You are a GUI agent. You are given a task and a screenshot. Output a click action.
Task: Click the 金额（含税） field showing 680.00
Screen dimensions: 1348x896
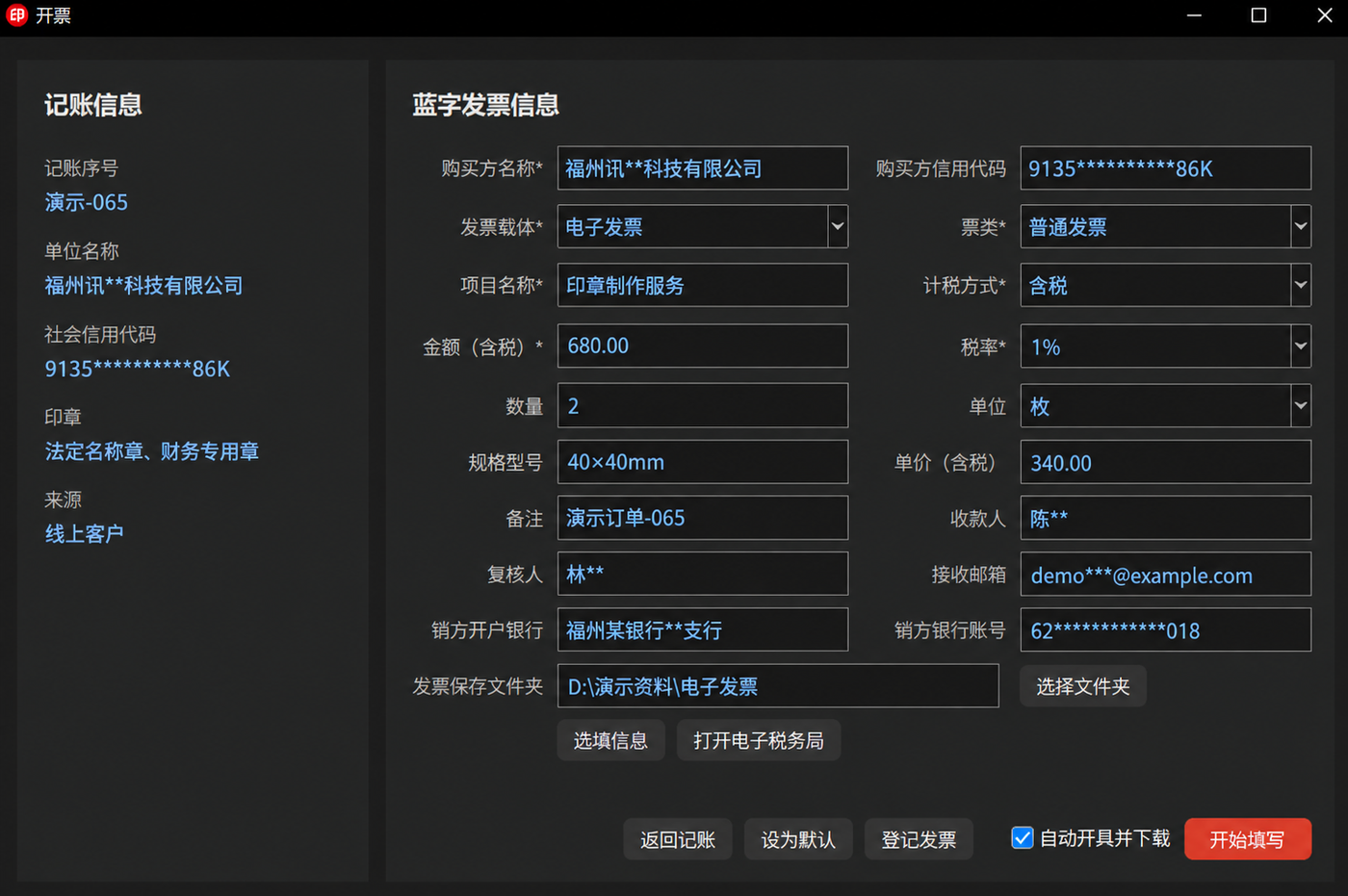(703, 346)
